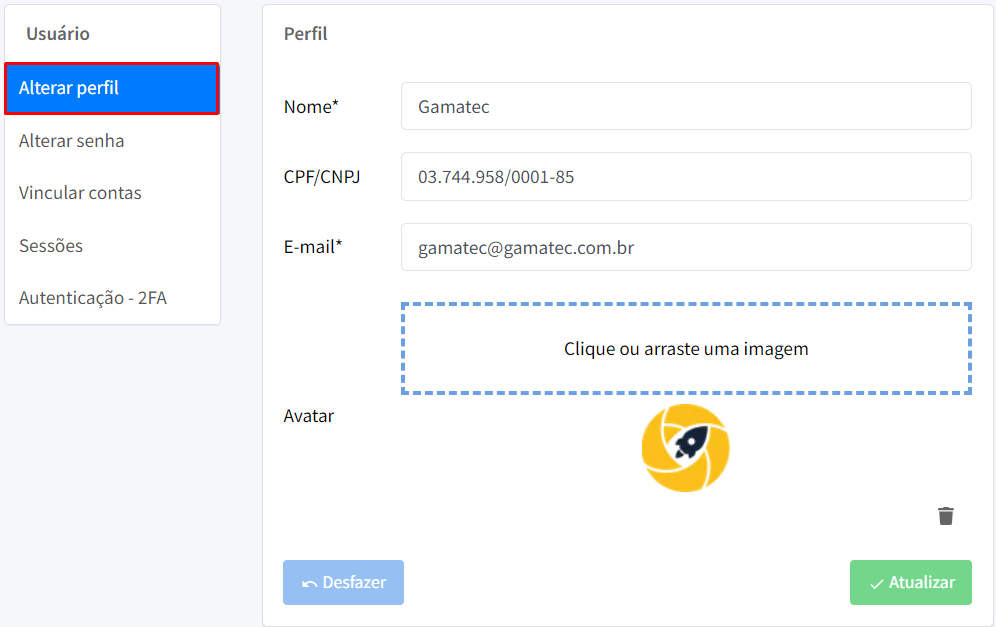Click the Atualizar button

(x=910, y=582)
